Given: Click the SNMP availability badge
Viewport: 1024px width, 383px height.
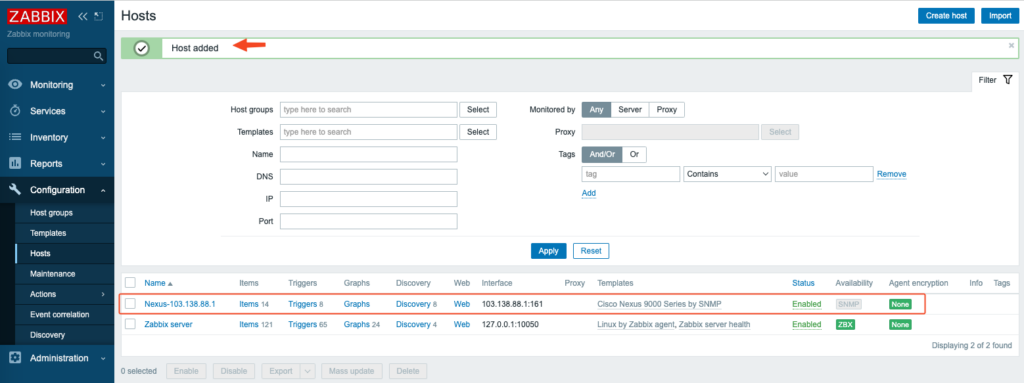Looking at the screenshot, I should point(848,304).
